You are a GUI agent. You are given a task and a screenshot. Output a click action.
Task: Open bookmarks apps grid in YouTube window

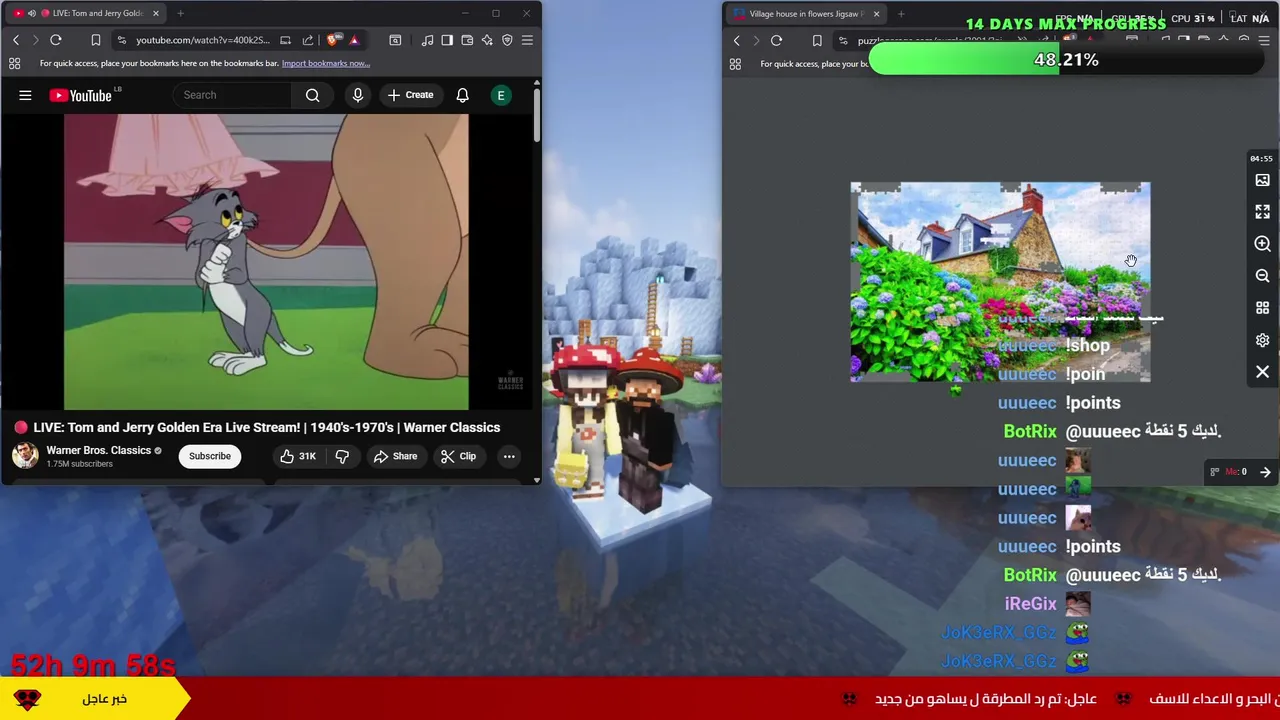tap(15, 63)
